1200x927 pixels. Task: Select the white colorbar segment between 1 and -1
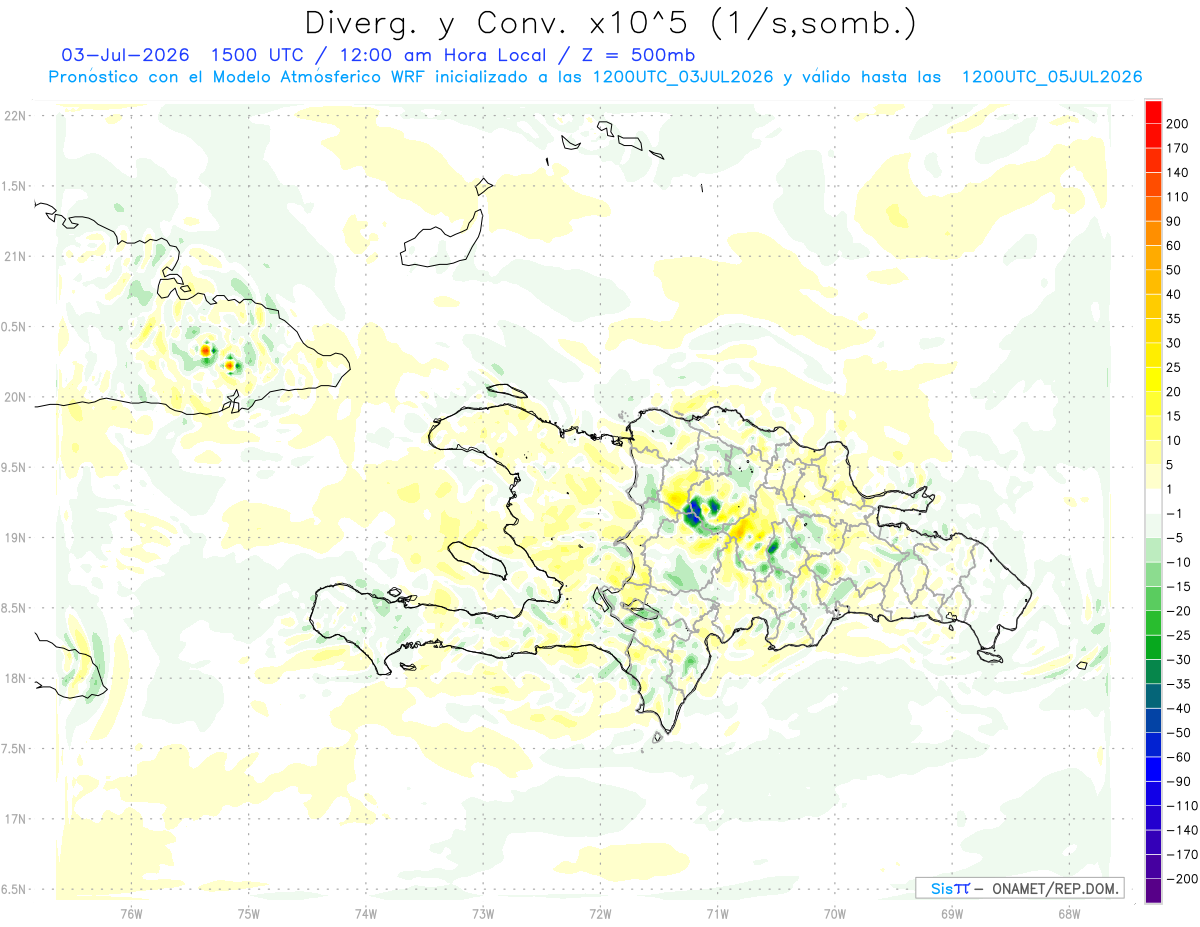tap(1153, 501)
